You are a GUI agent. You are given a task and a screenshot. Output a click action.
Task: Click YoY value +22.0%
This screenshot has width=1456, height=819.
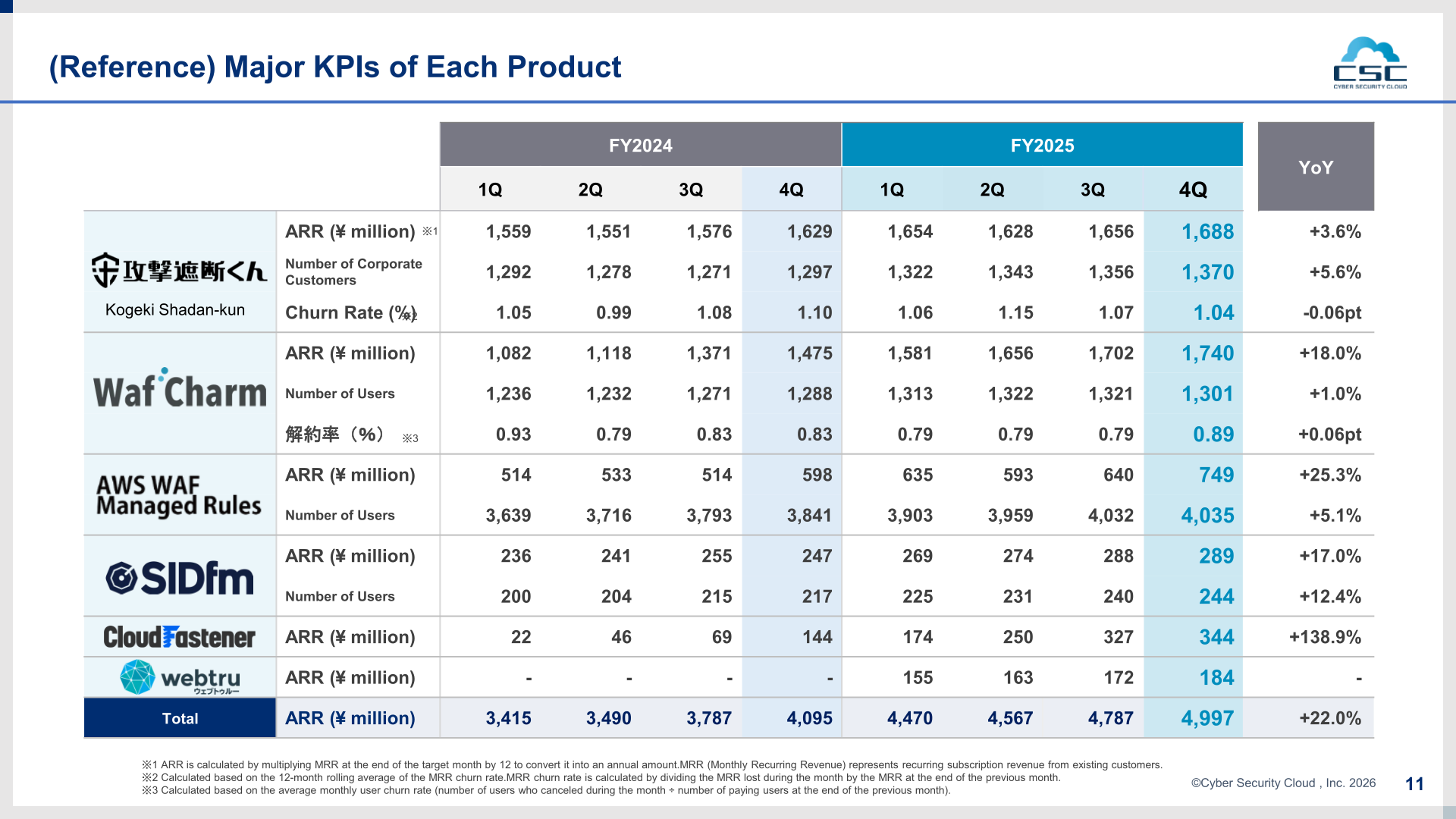click(x=1330, y=718)
